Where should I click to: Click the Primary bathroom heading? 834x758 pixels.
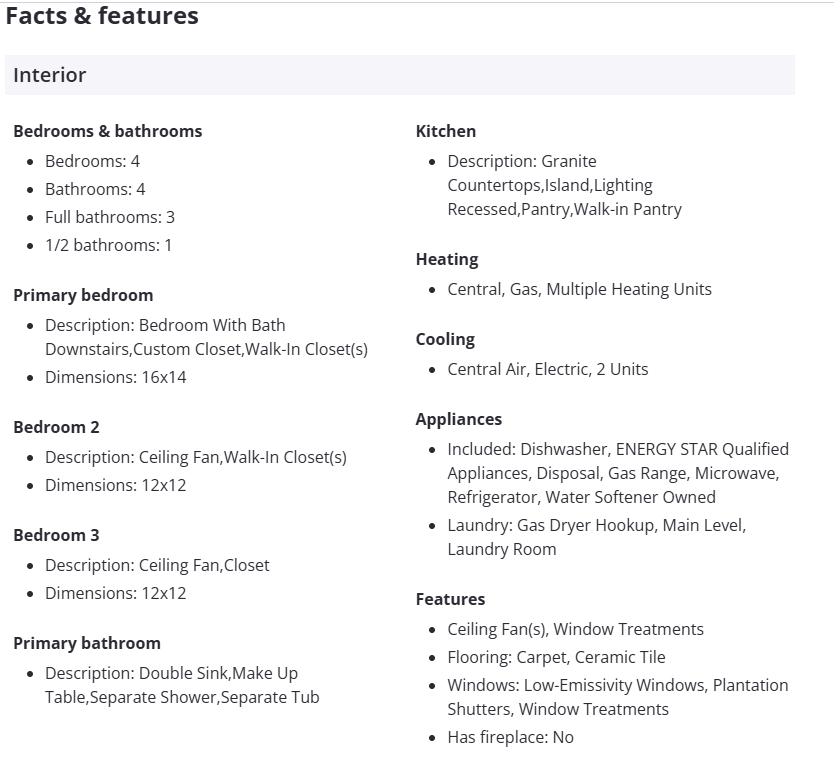coord(87,643)
